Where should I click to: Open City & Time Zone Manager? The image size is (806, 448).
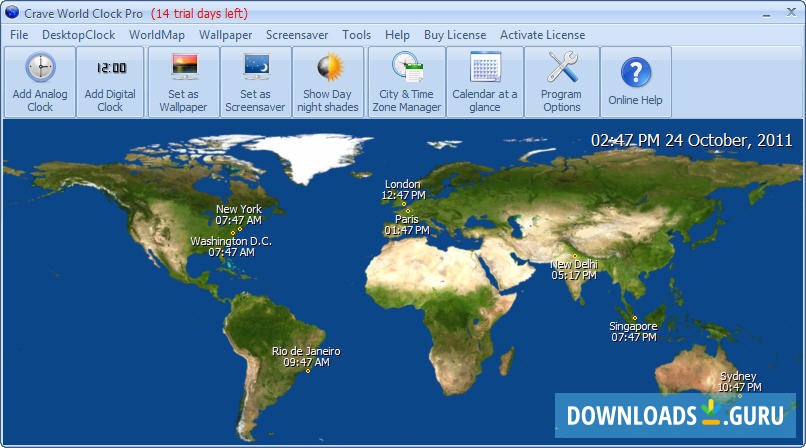click(x=407, y=82)
